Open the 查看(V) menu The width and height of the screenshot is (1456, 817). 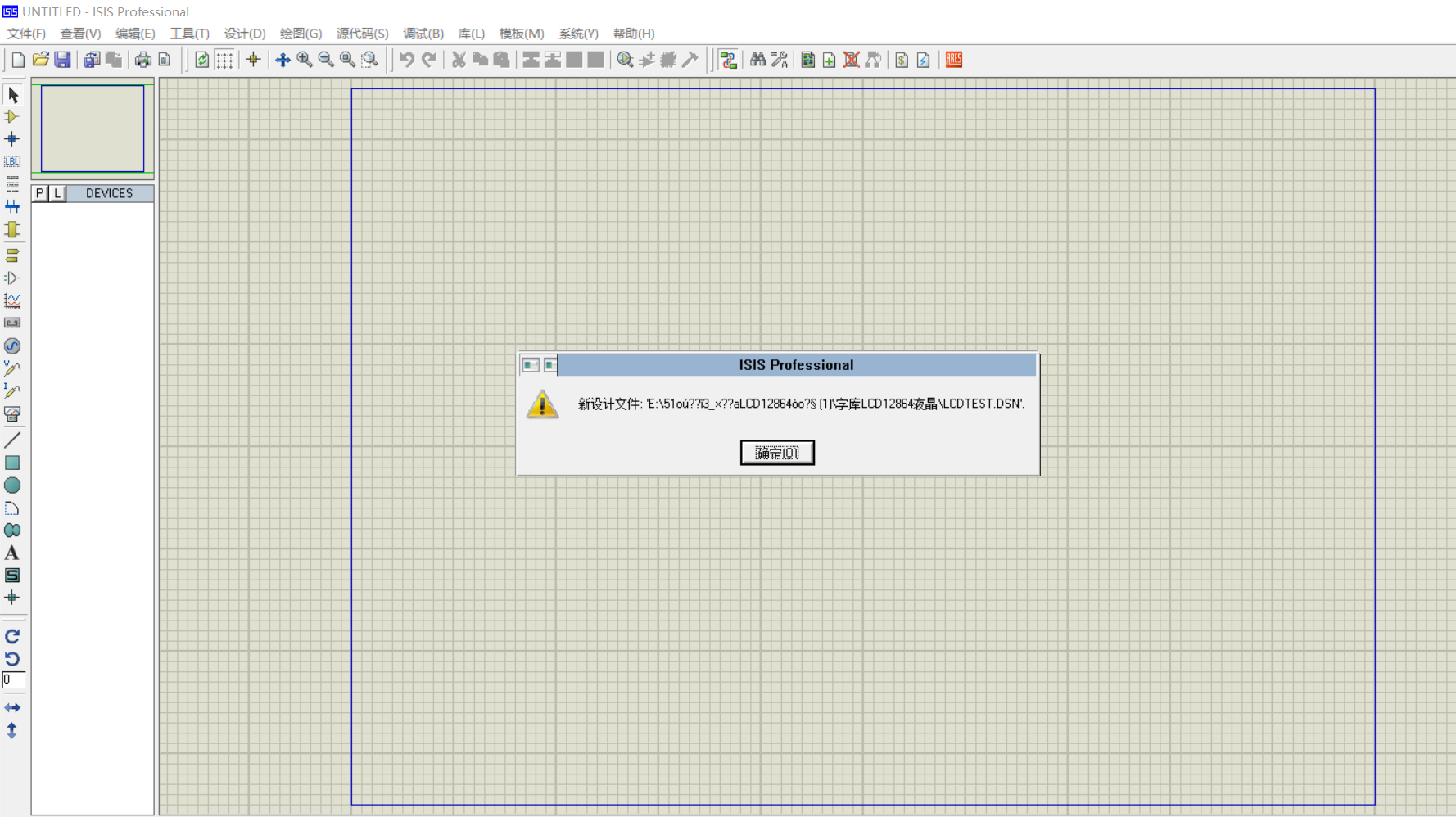(80, 34)
